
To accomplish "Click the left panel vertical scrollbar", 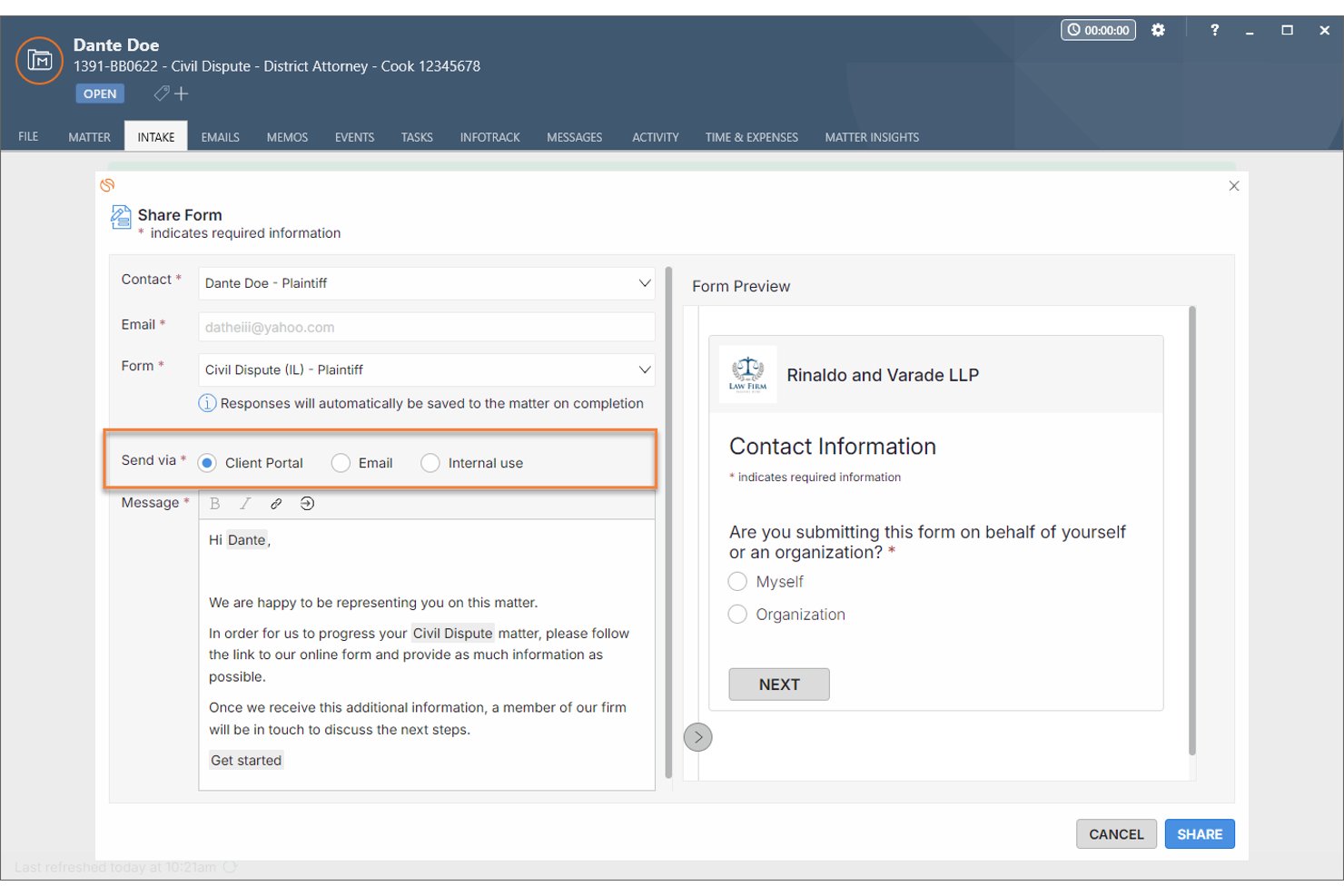I will (668, 522).
